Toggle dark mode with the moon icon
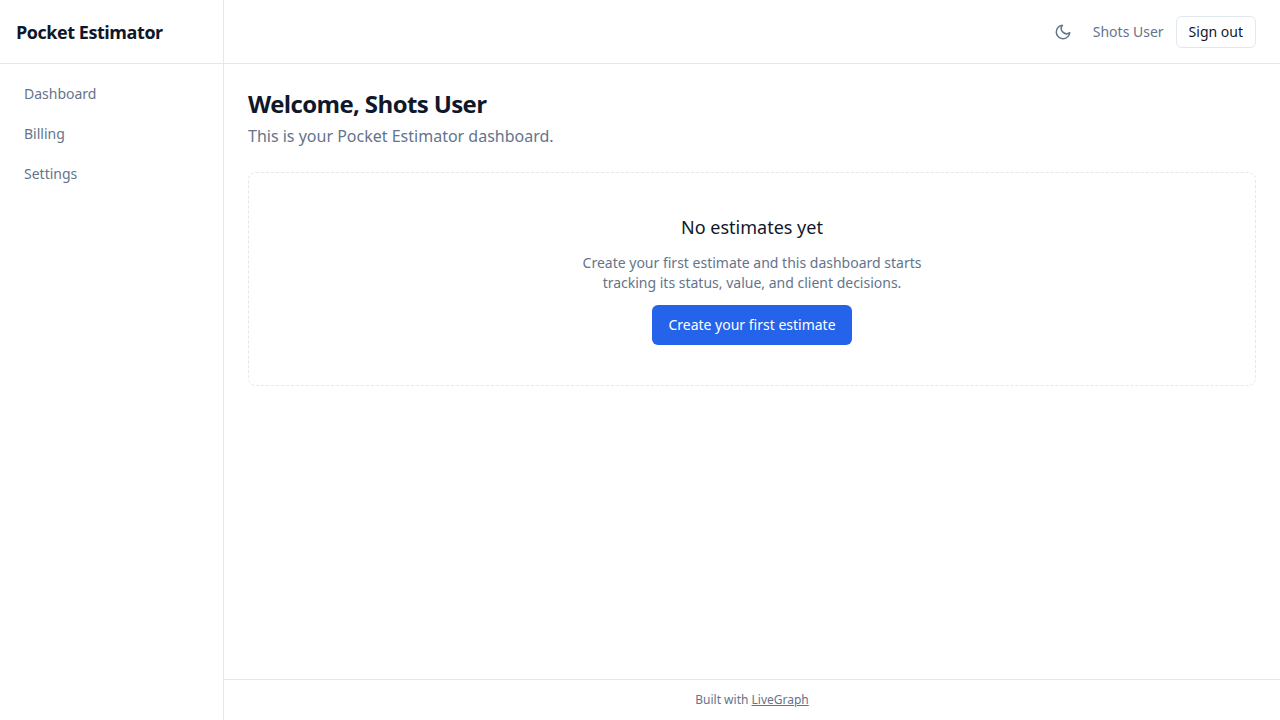The image size is (1280, 720). tap(1063, 32)
